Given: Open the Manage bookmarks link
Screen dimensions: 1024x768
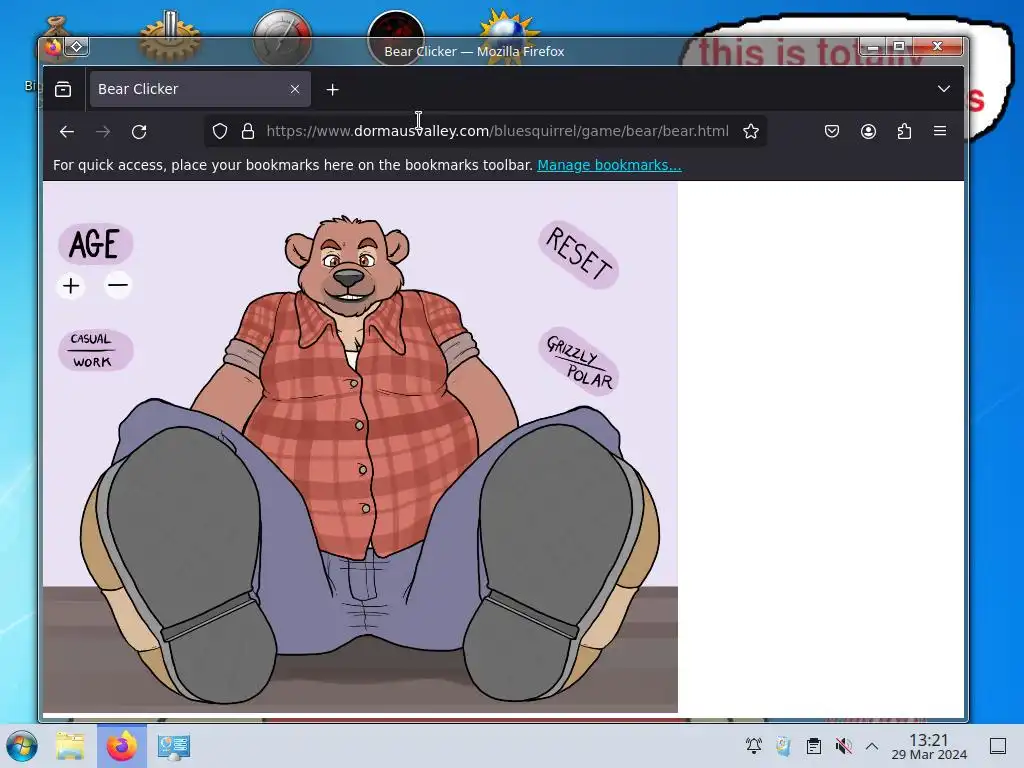Looking at the screenshot, I should point(609,165).
